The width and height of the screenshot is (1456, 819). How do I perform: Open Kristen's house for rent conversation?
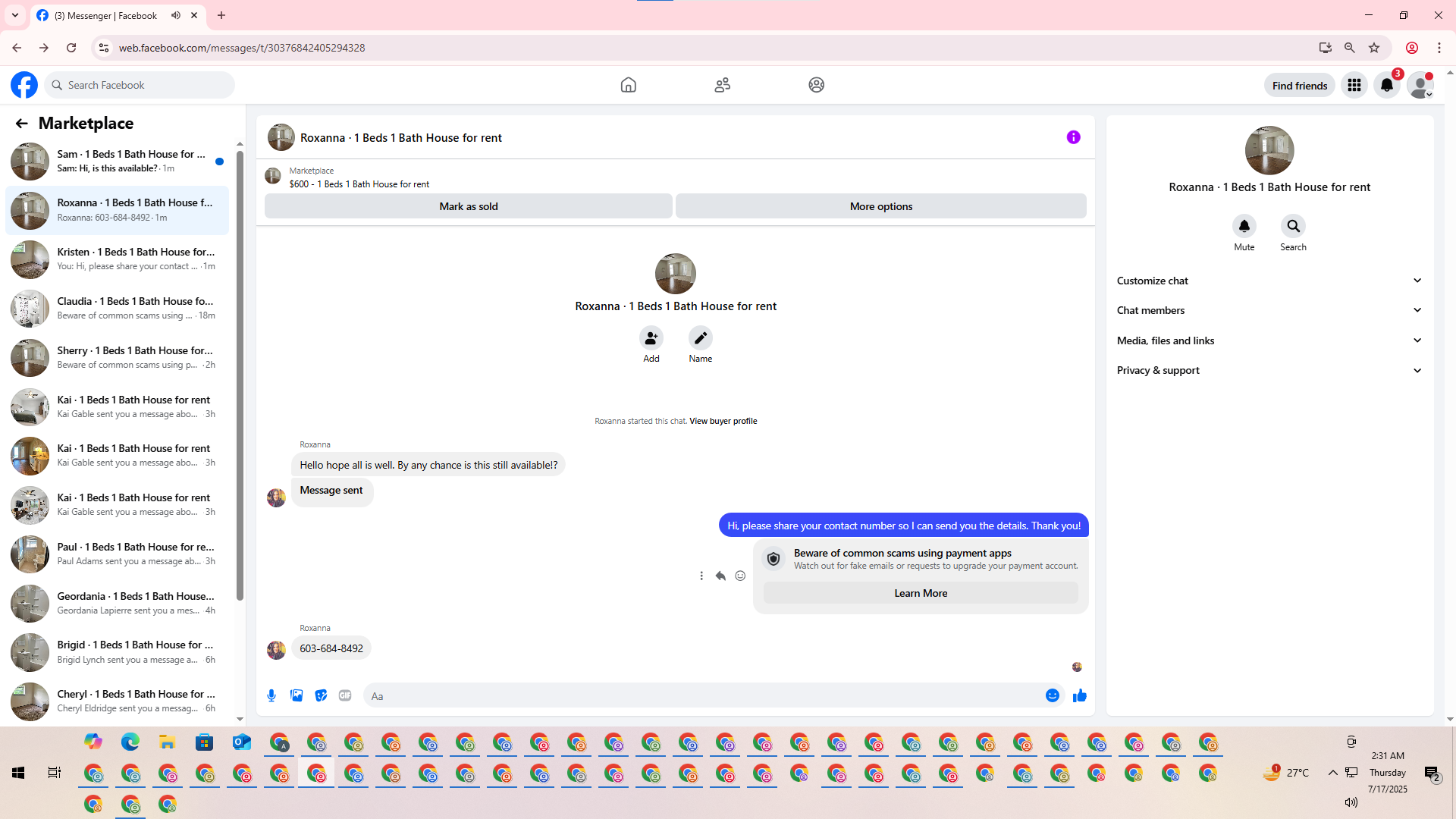tap(118, 259)
